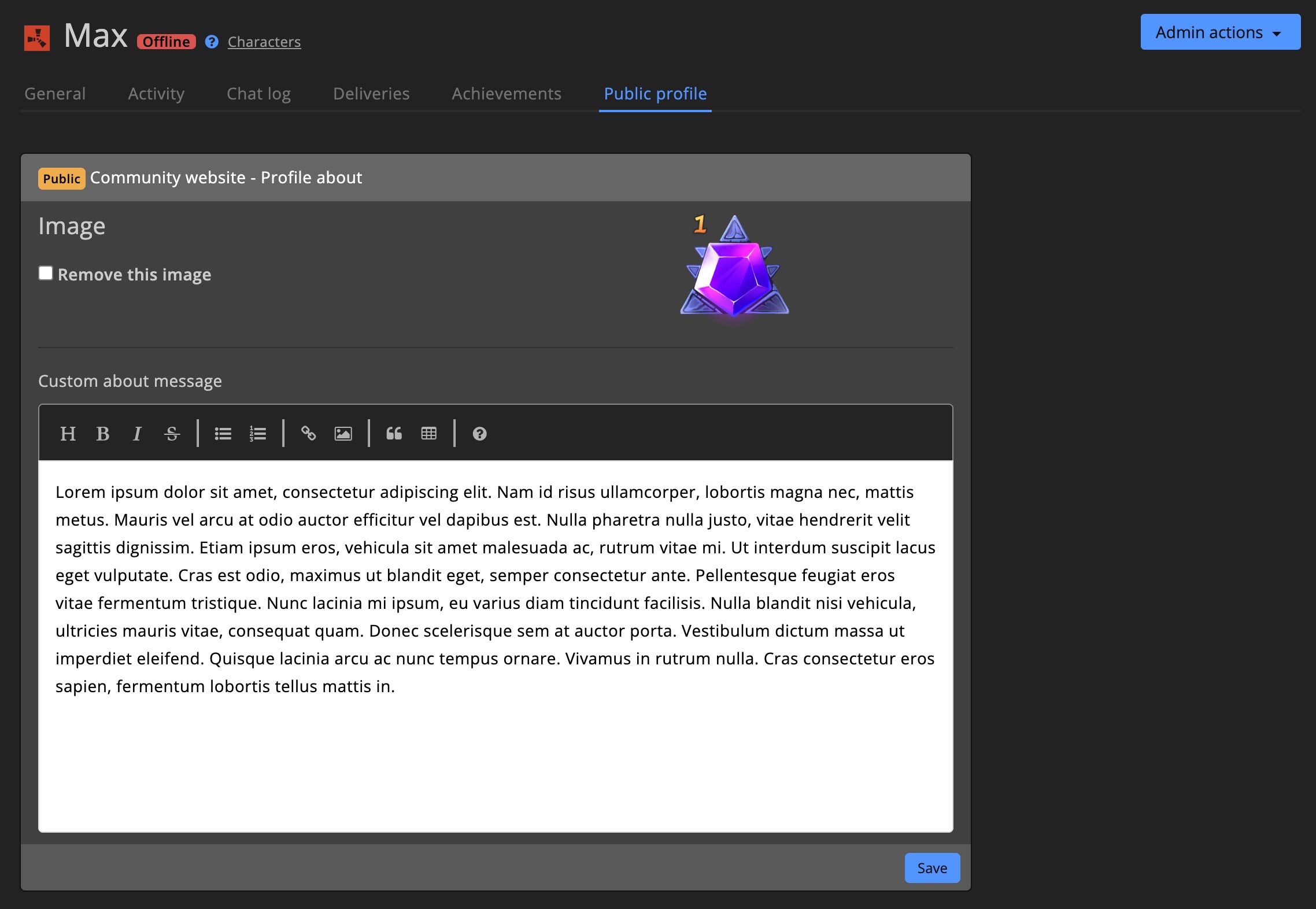
Task: Open the Characters link
Action: point(264,42)
